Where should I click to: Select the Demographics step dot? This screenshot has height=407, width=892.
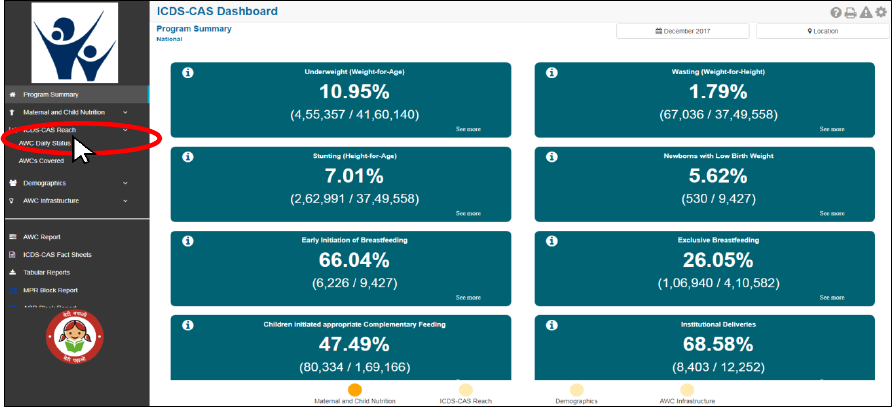576,390
